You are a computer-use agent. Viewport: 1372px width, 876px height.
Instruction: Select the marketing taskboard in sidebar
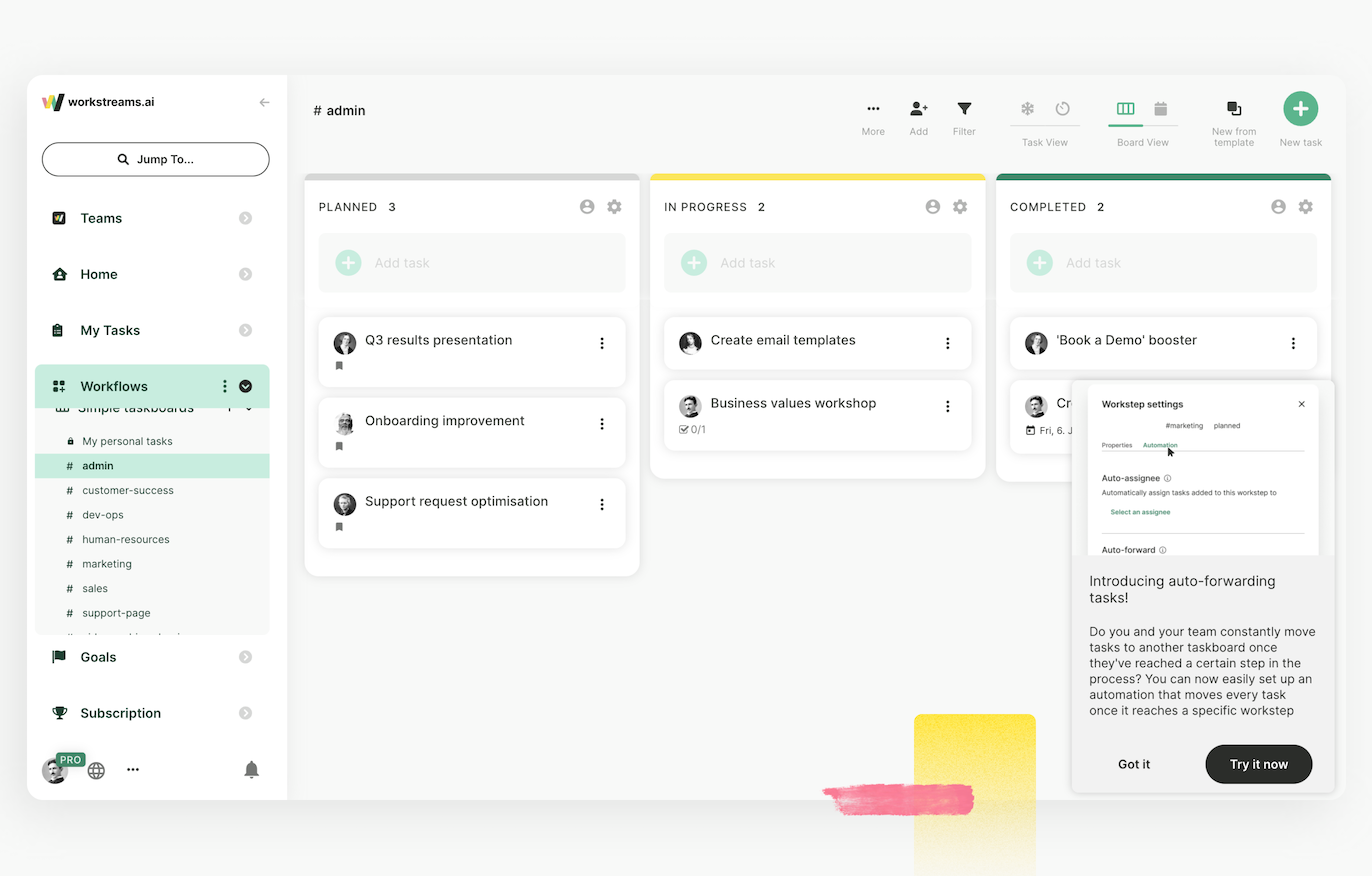(x=107, y=564)
